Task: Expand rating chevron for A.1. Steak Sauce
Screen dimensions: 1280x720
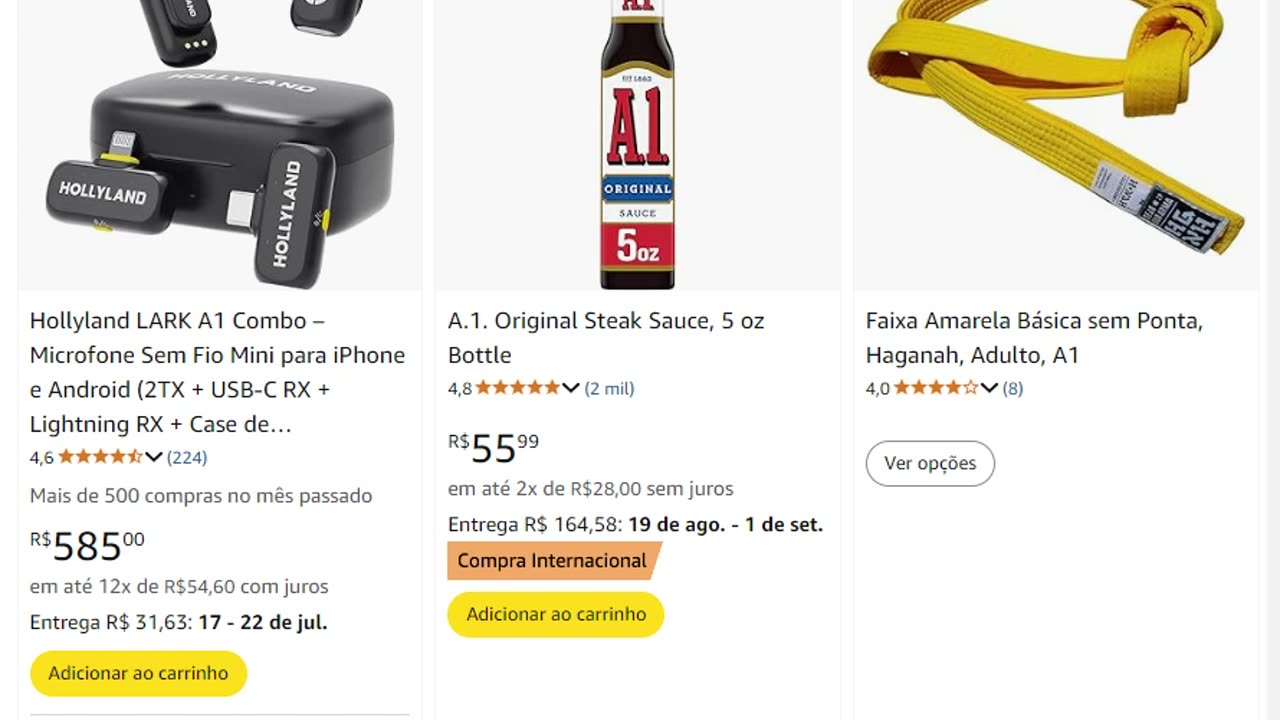Action: click(571, 389)
